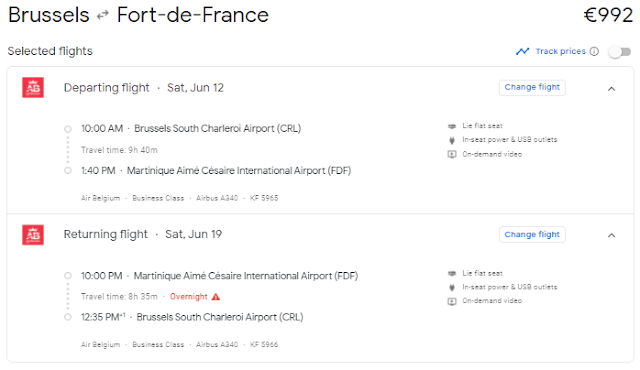Change flight for the departing Jun 12 trip
The height and width of the screenshot is (370, 640).
point(532,87)
